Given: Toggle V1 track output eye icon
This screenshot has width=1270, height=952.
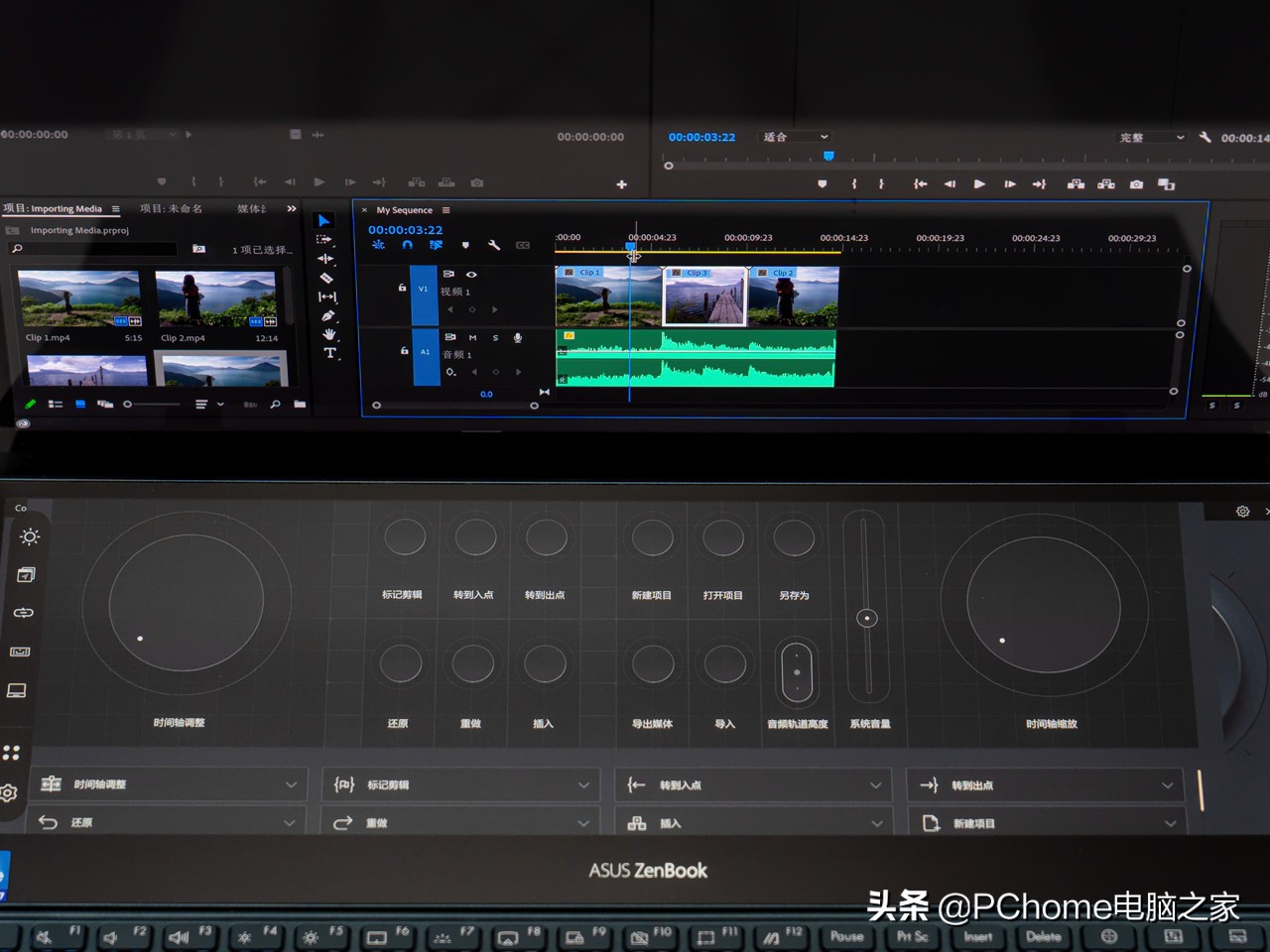Looking at the screenshot, I should [471, 274].
